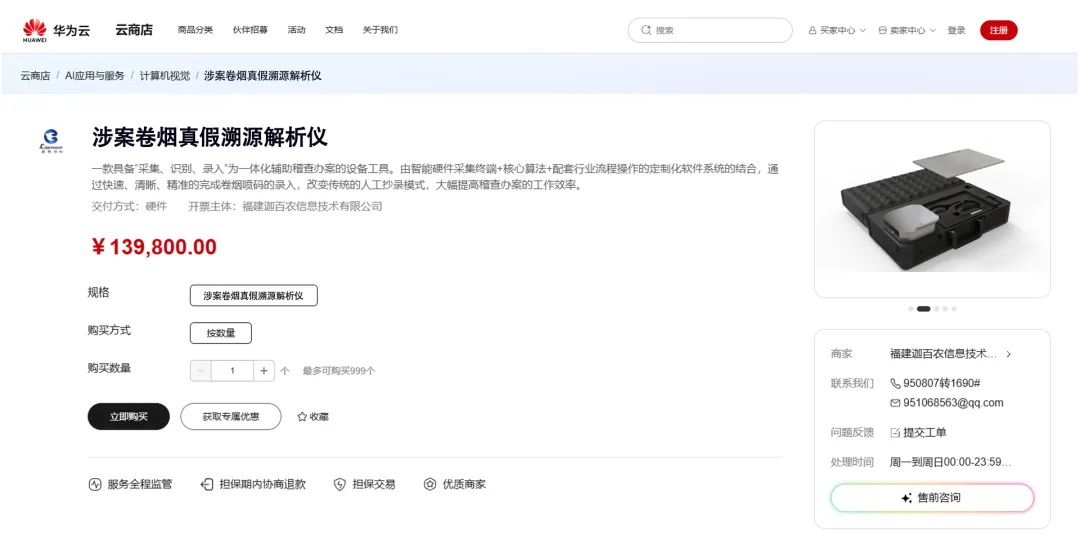Click the 售前咨询 button

tap(932, 498)
